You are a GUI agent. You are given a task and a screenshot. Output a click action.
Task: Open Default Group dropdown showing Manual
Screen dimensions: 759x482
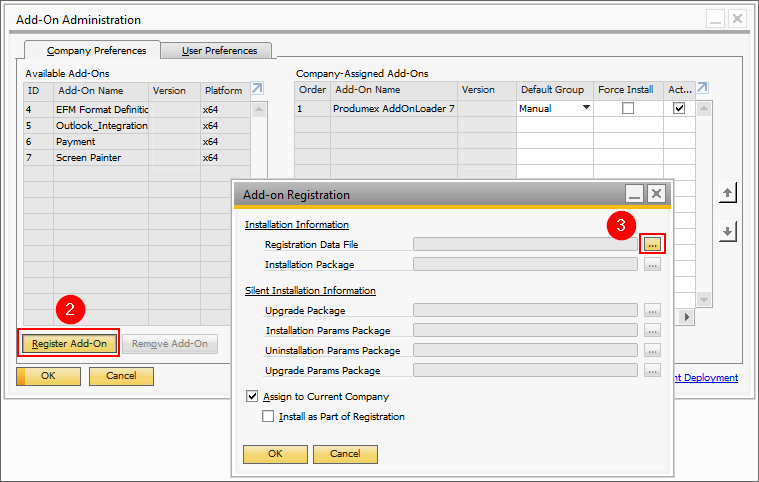[x=585, y=108]
